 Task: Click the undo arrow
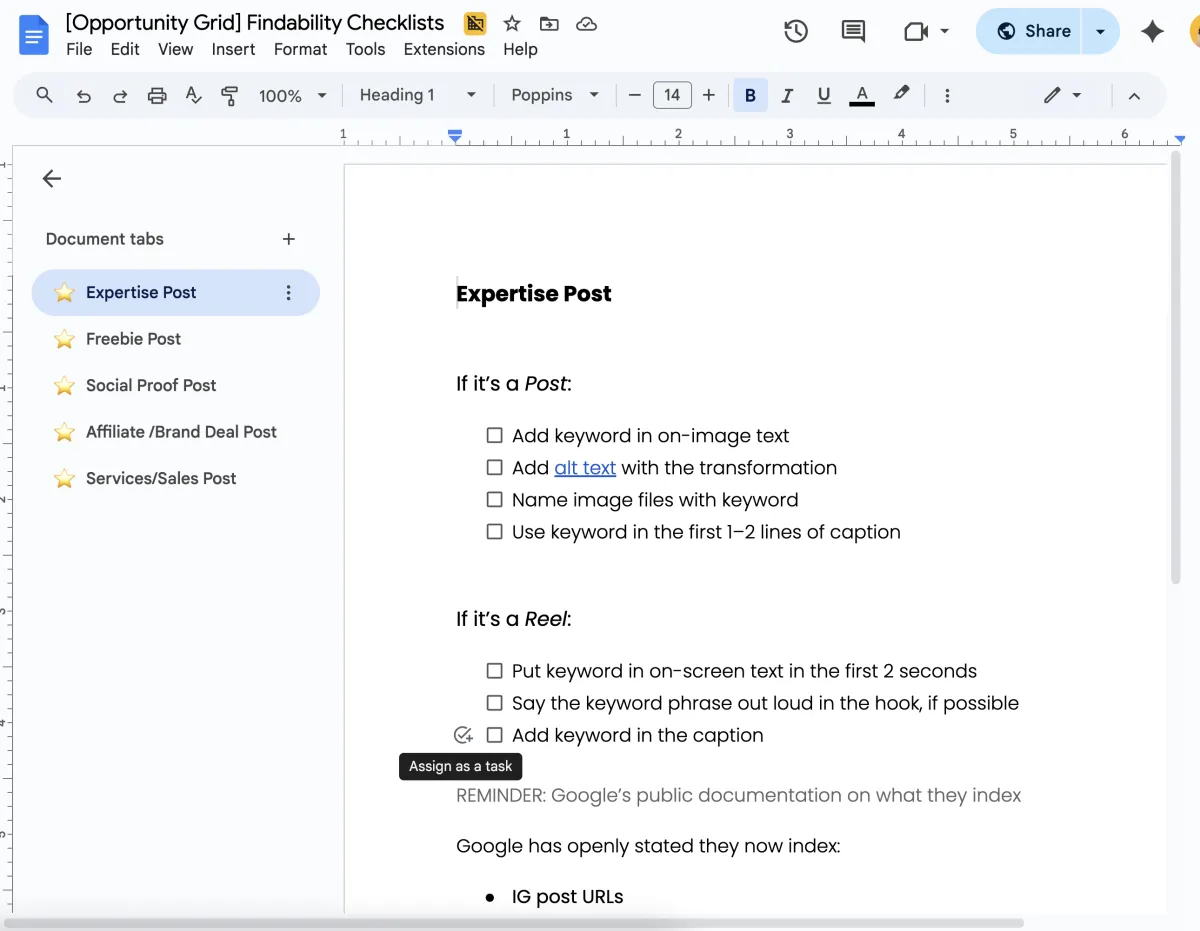(84, 95)
